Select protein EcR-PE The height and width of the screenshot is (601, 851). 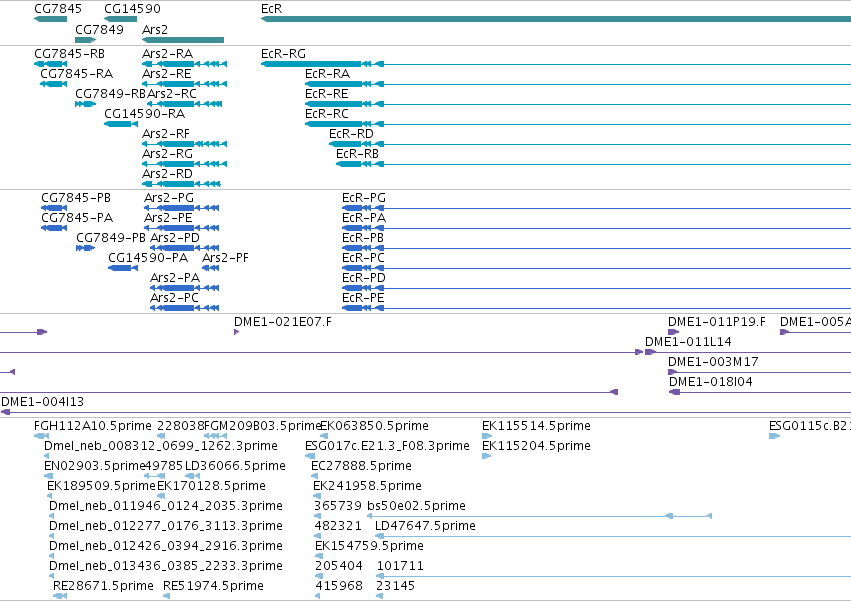point(363,298)
